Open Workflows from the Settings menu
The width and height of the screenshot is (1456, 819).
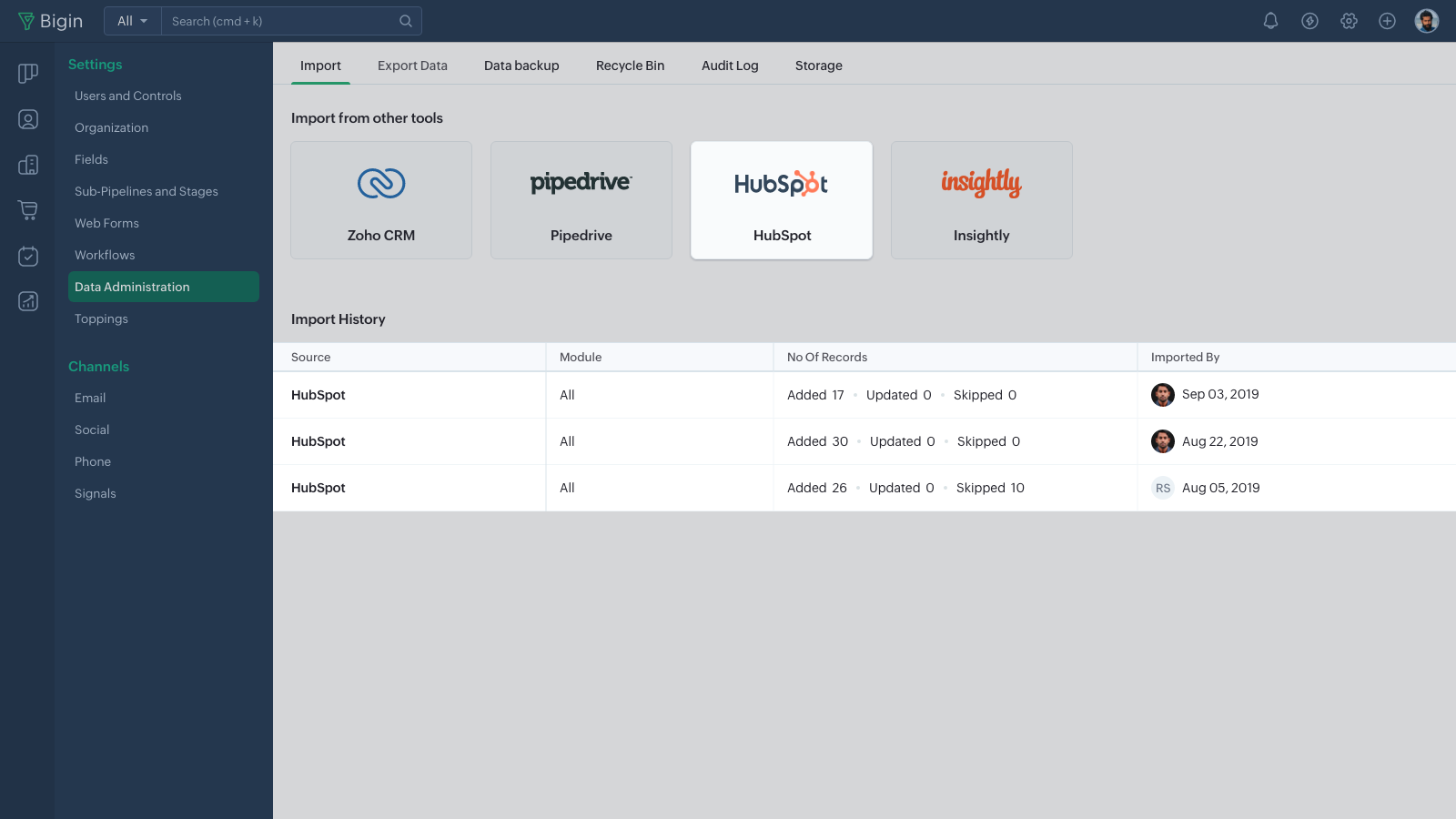[104, 255]
